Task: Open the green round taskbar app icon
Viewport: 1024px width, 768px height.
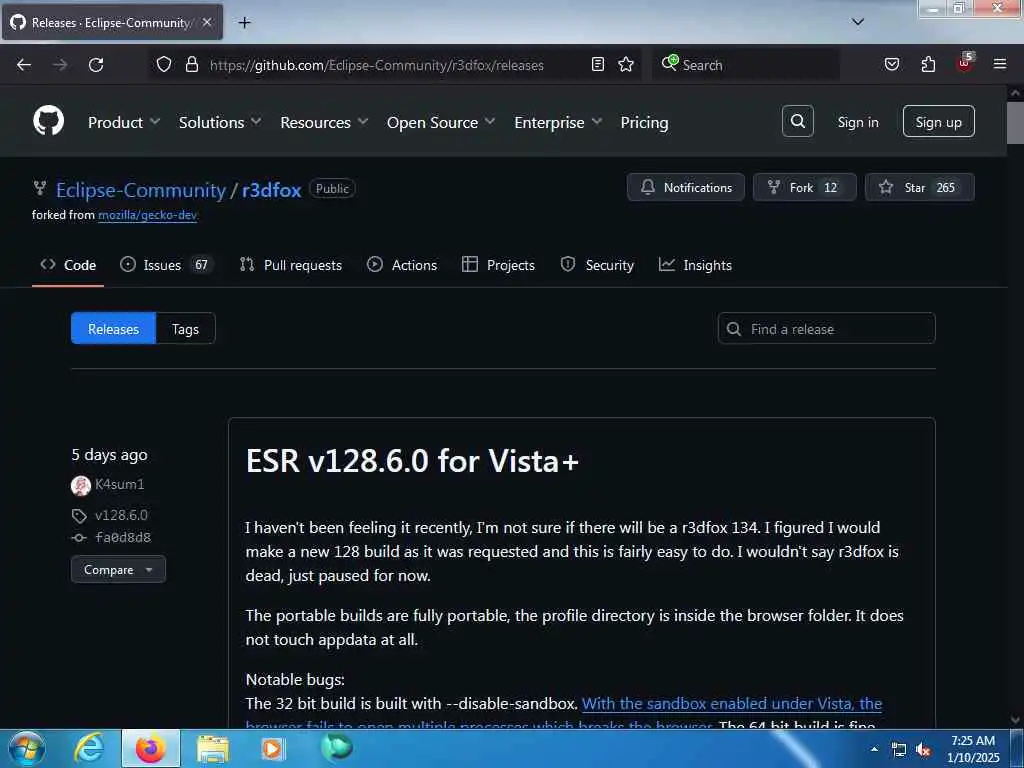Action: tap(336, 748)
